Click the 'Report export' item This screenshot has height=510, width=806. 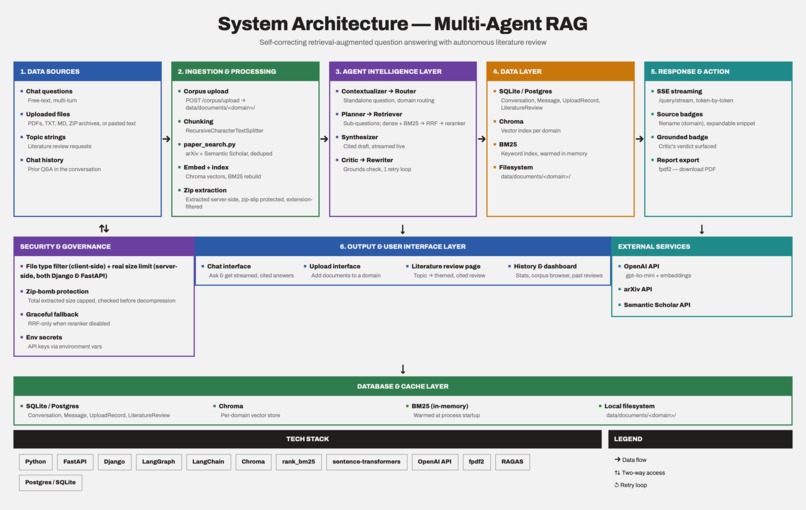678,160
